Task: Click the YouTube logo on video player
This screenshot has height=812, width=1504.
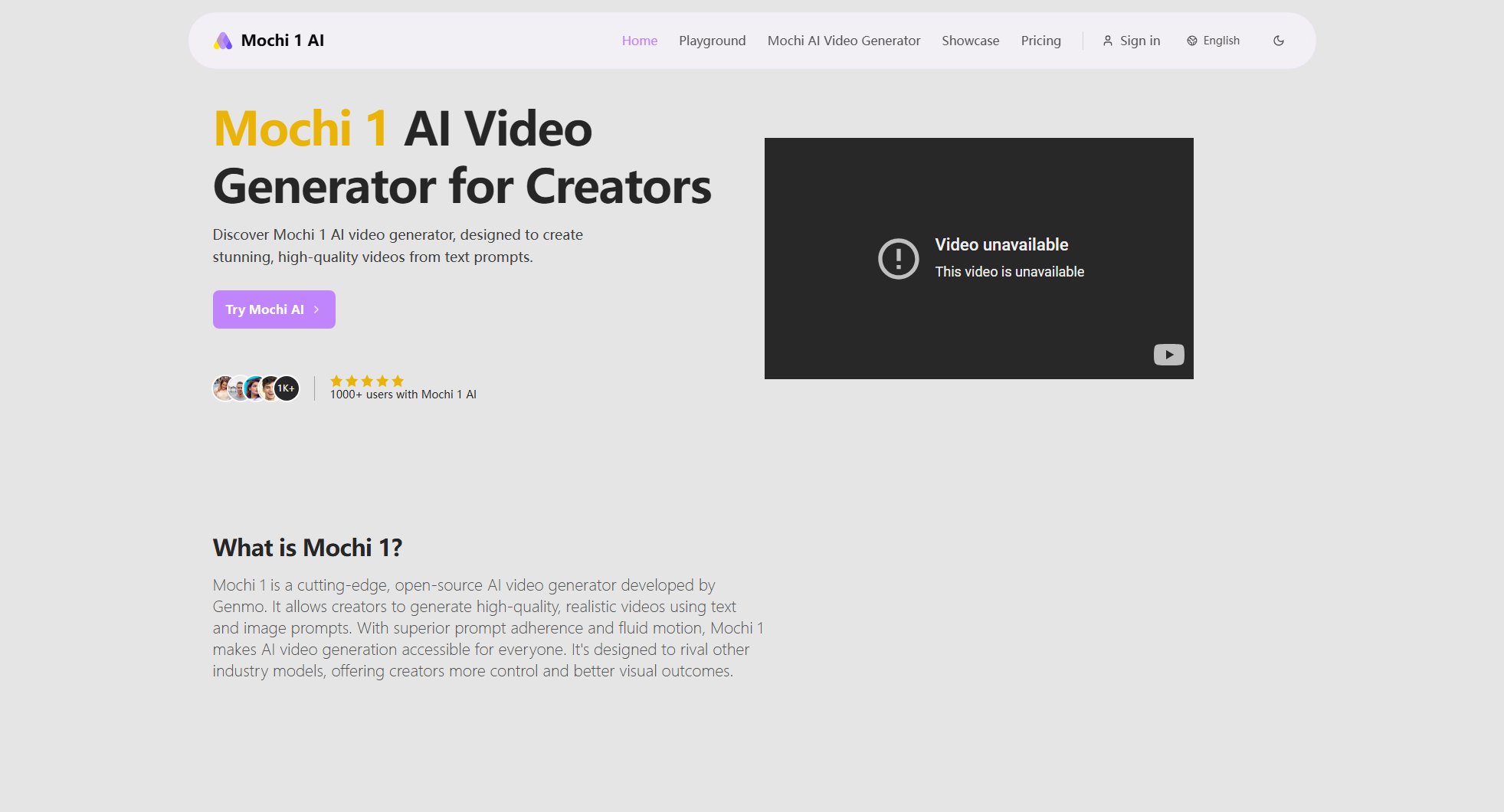Action: click(1168, 355)
